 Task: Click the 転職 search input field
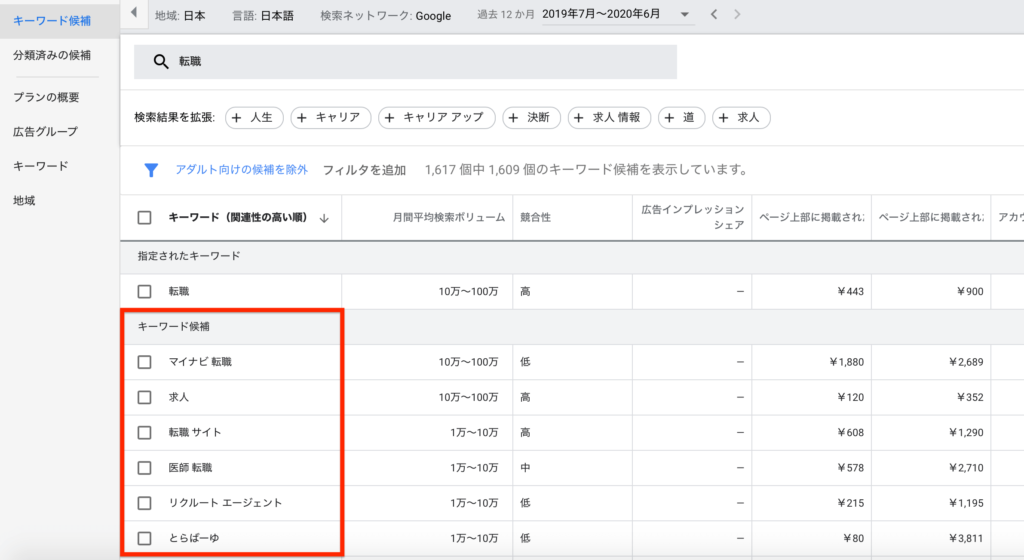[x=405, y=62]
